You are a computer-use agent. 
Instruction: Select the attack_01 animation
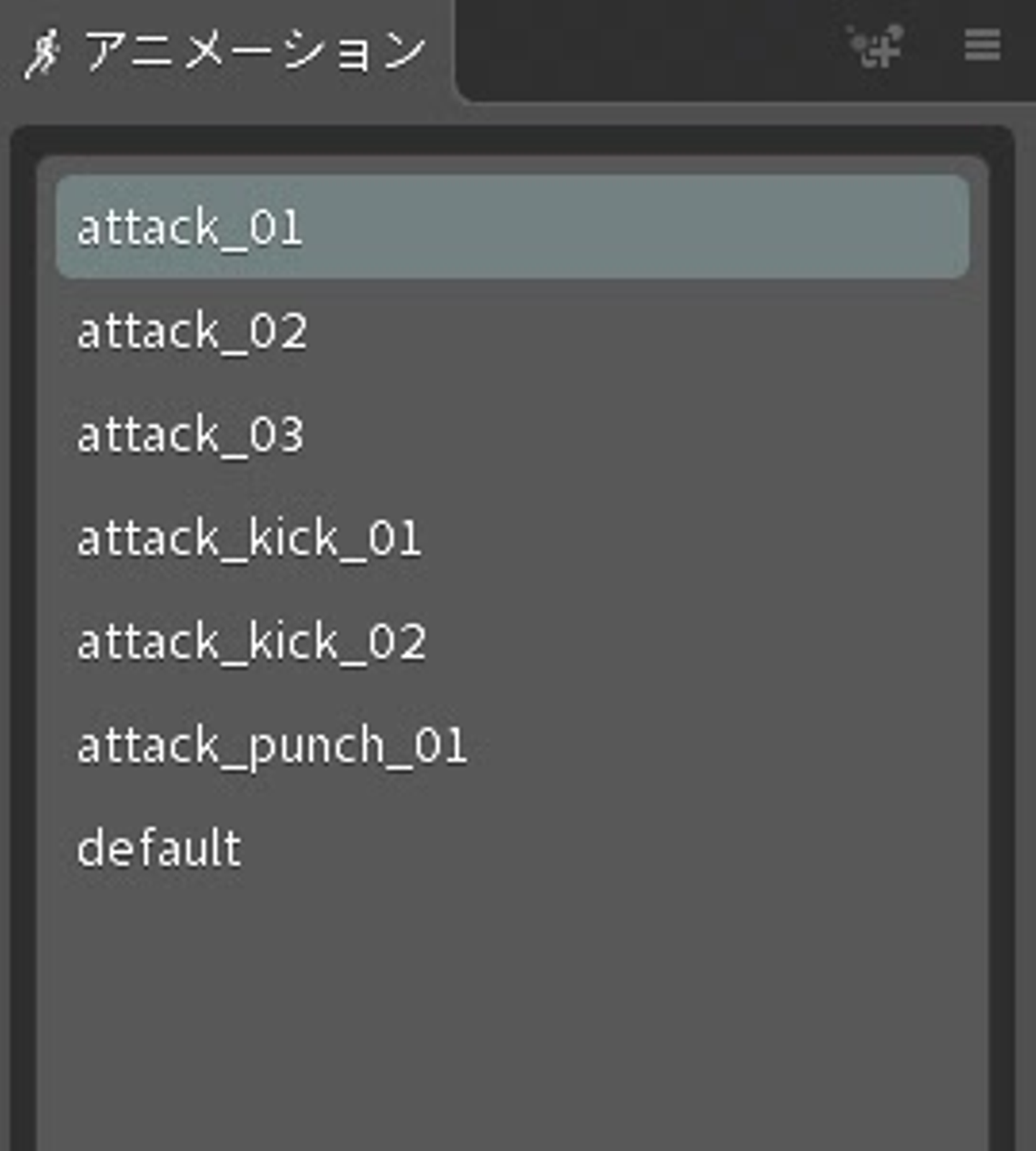tap(190, 228)
